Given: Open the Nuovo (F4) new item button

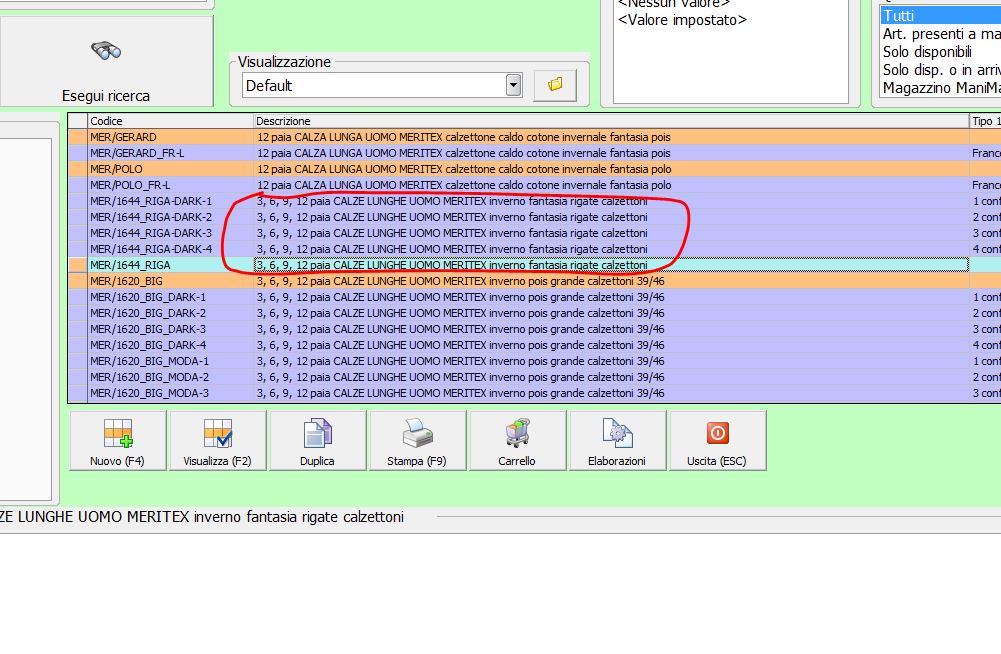Looking at the screenshot, I should (117, 441).
